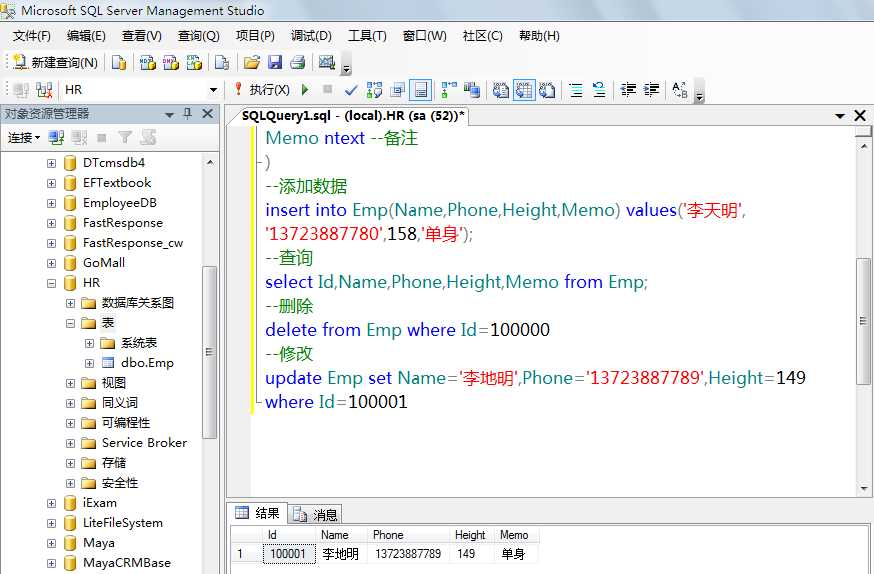The width and height of the screenshot is (874, 574).
Task: Comment out the selected lines
Action: click(x=576, y=90)
